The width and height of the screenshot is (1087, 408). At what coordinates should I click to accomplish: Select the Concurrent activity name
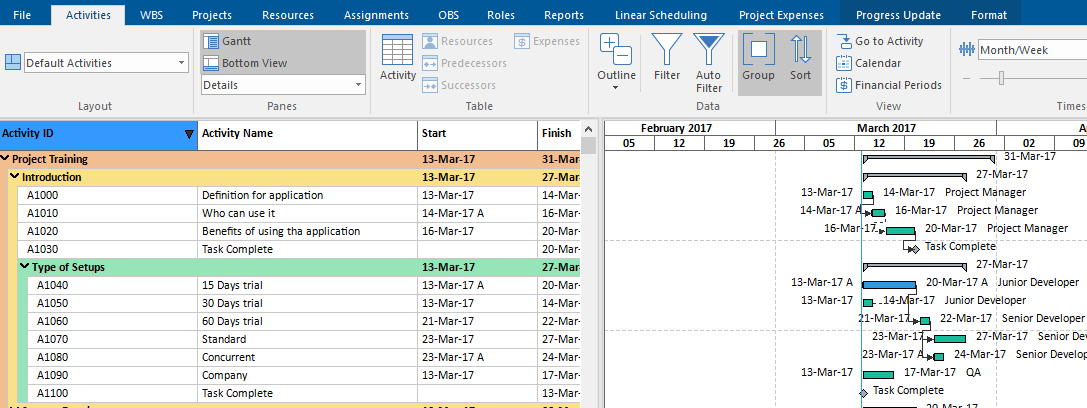228,357
